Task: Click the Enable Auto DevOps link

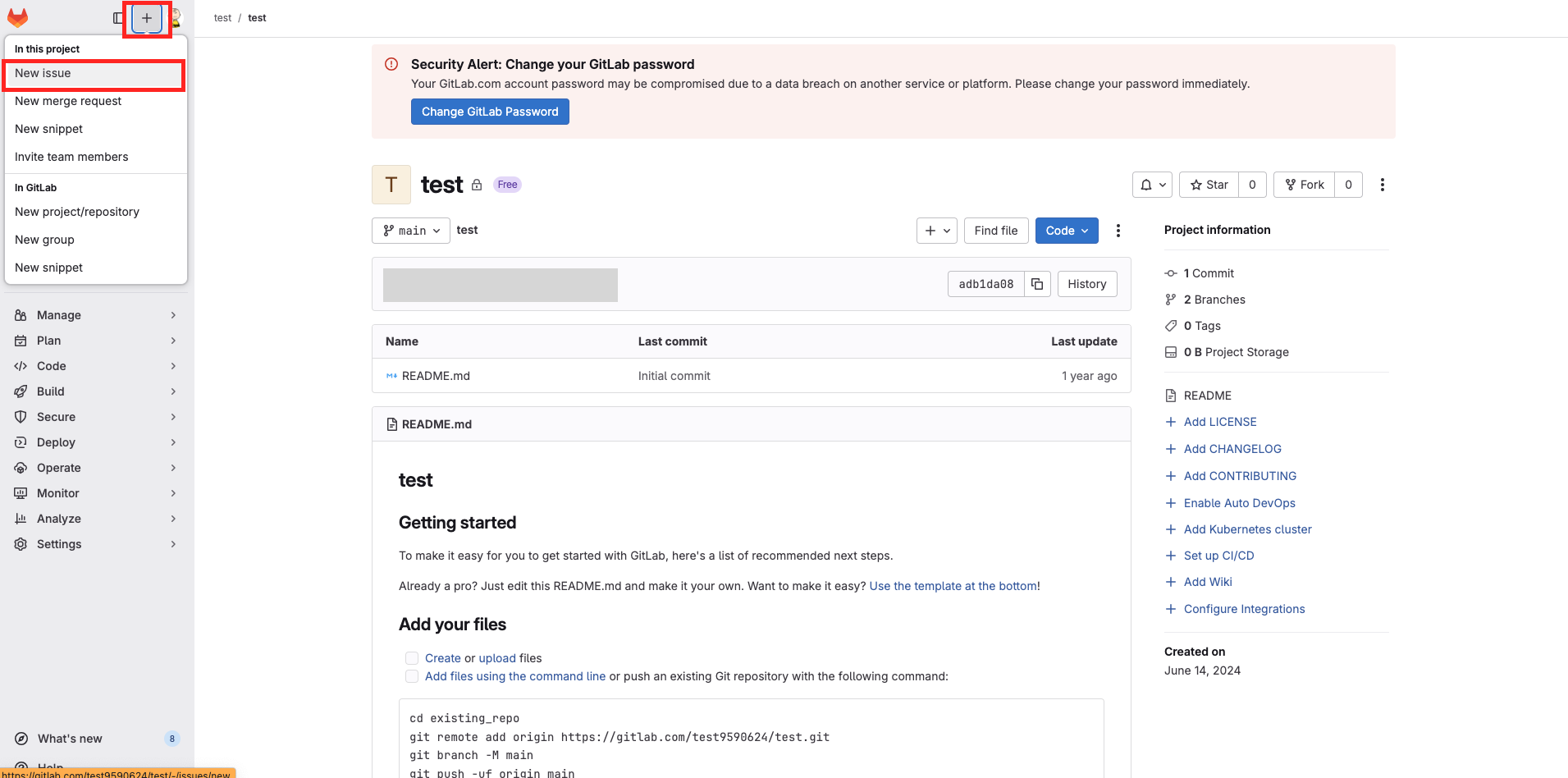Action: click(x=1239, y=503)
